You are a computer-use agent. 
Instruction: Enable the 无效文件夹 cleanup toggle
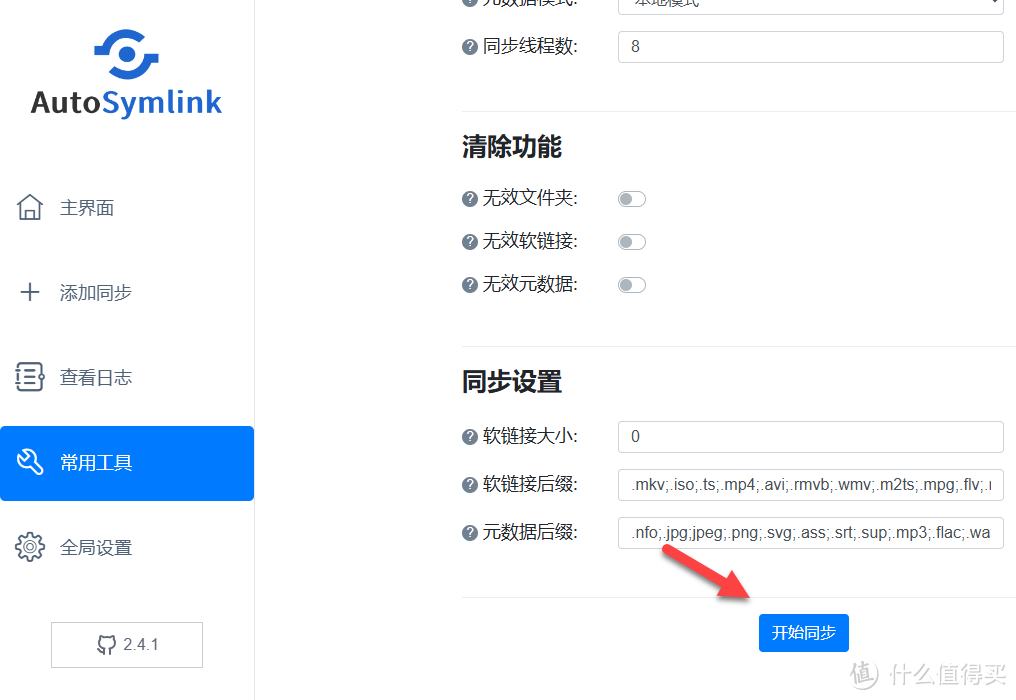(631, 198)
